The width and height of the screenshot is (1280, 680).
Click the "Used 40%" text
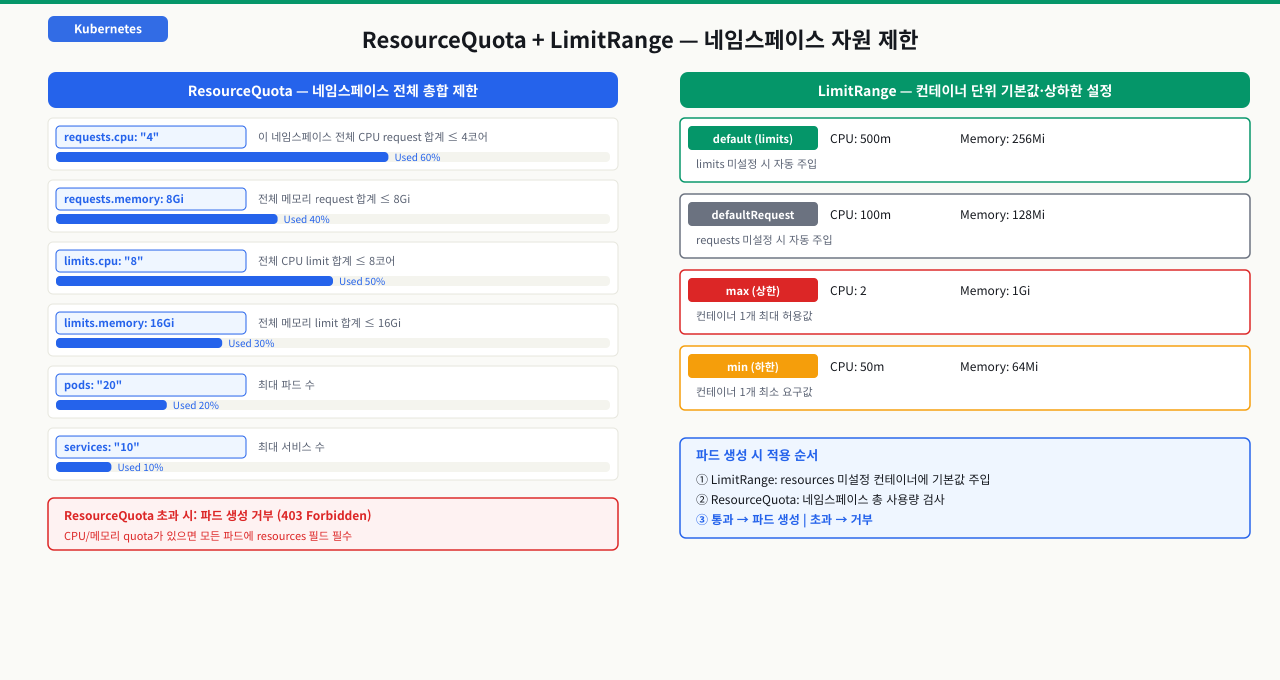click(x=306, y=219)
